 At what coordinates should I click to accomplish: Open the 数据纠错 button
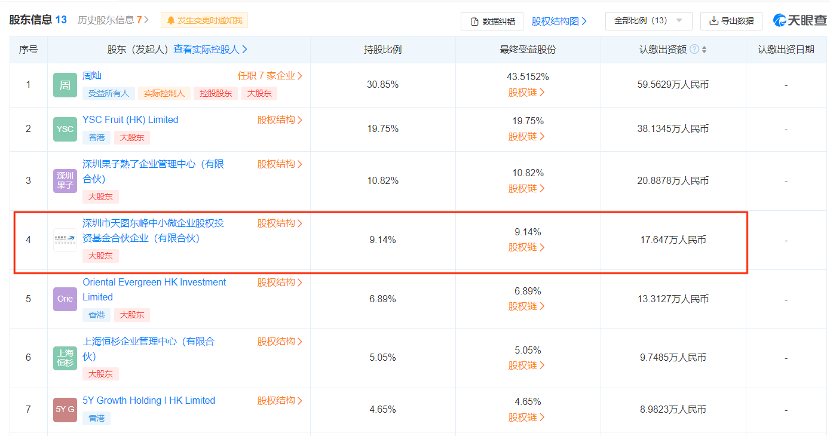[492, 20]
